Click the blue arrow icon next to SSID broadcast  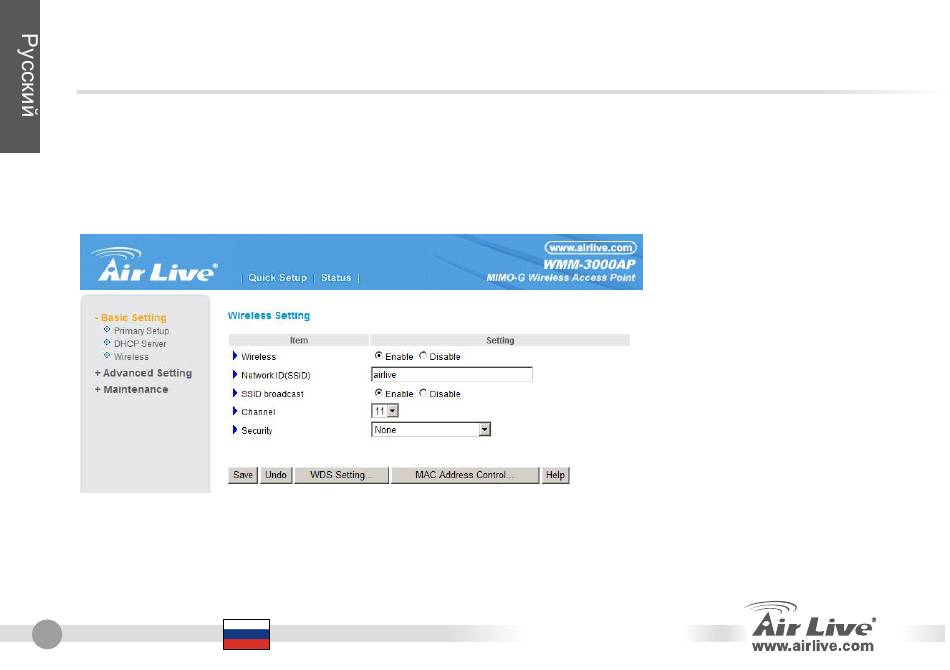pos(235,393)
